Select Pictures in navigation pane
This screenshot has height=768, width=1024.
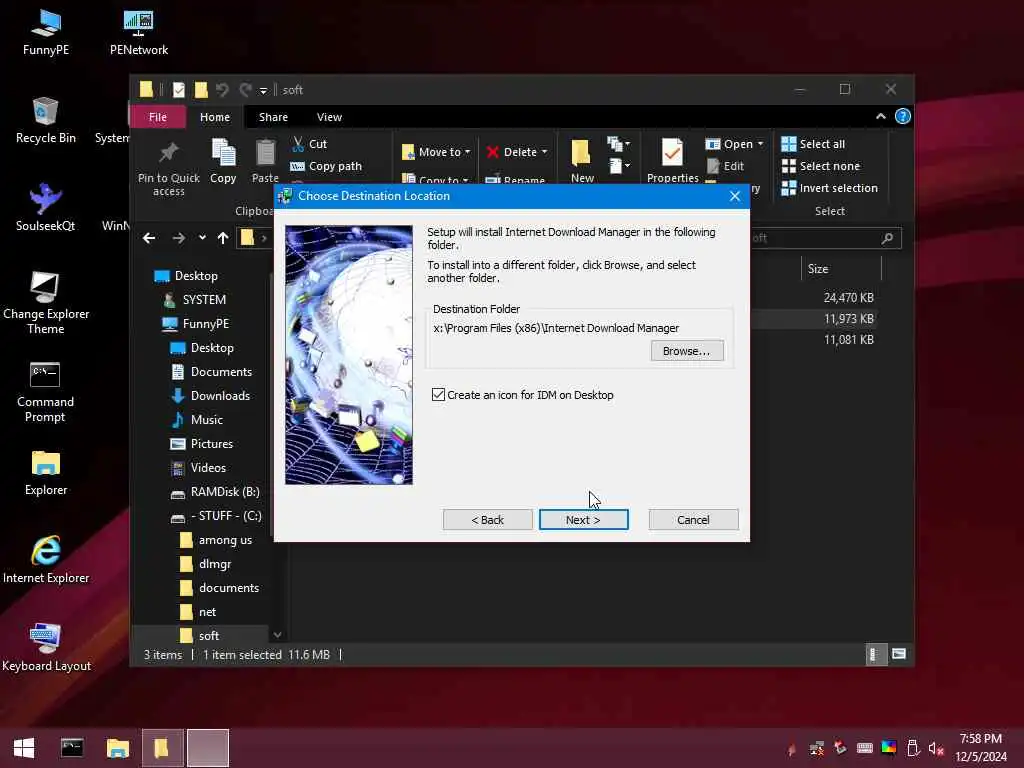[202, 444]
